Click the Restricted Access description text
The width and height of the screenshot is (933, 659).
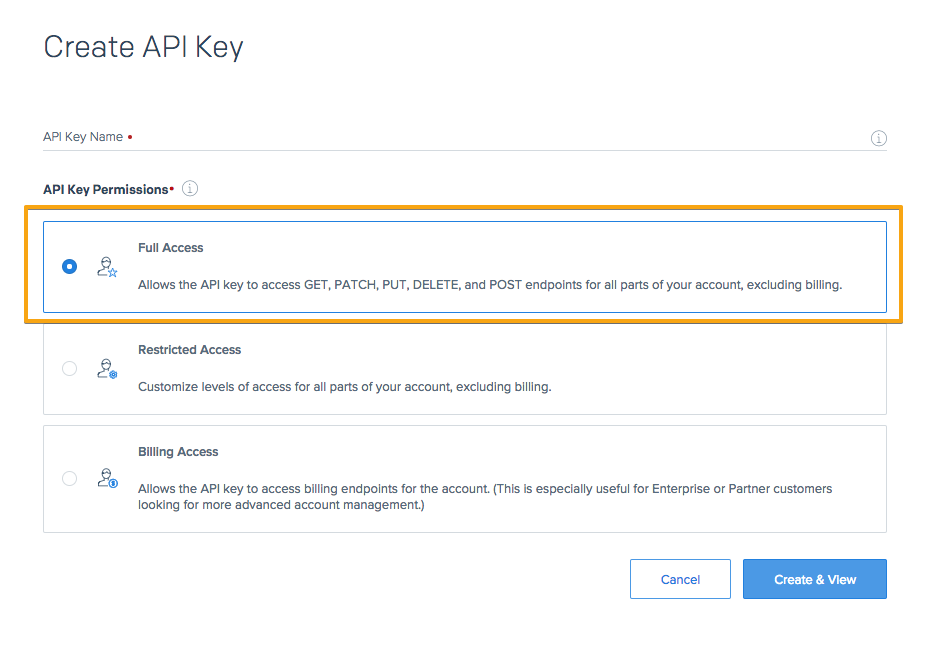345,386
